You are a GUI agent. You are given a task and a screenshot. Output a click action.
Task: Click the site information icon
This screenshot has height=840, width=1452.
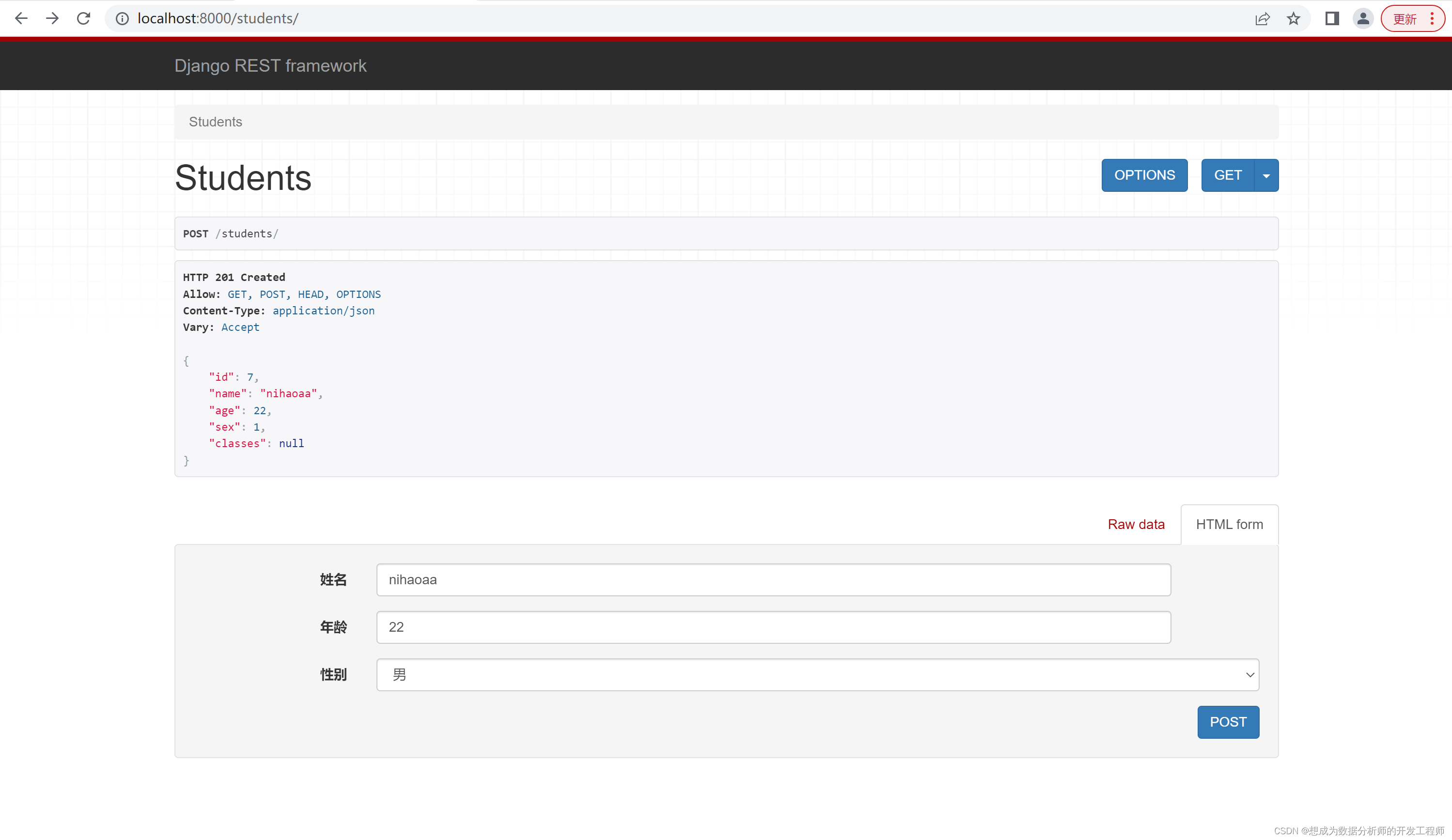(122, 18)
